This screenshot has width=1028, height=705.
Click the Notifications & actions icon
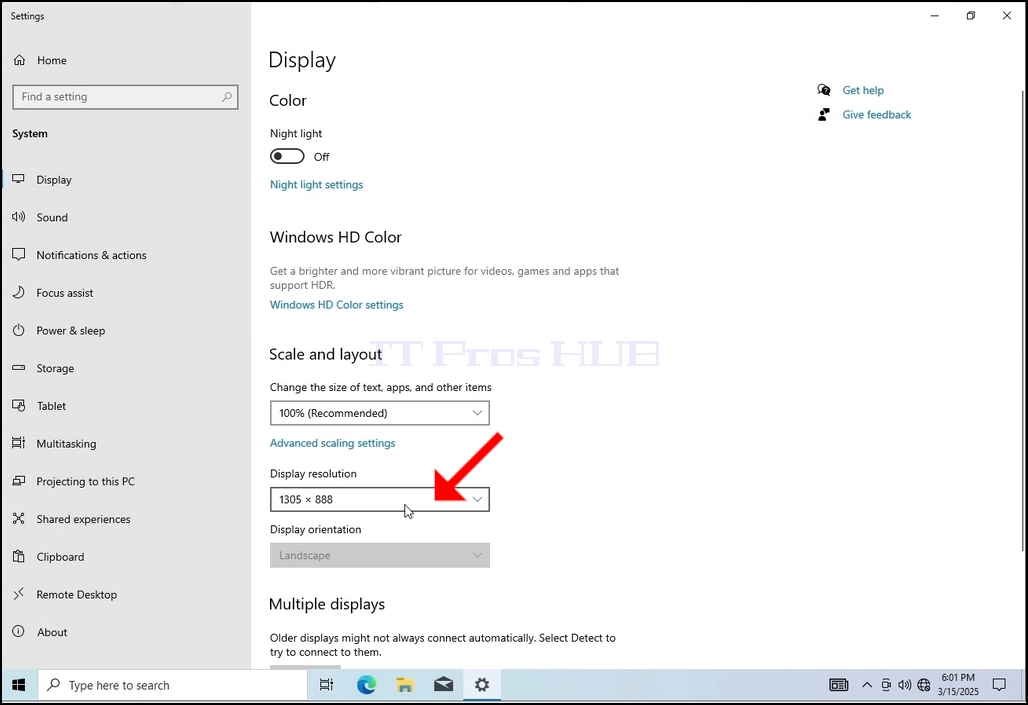(x=18, y=254)
